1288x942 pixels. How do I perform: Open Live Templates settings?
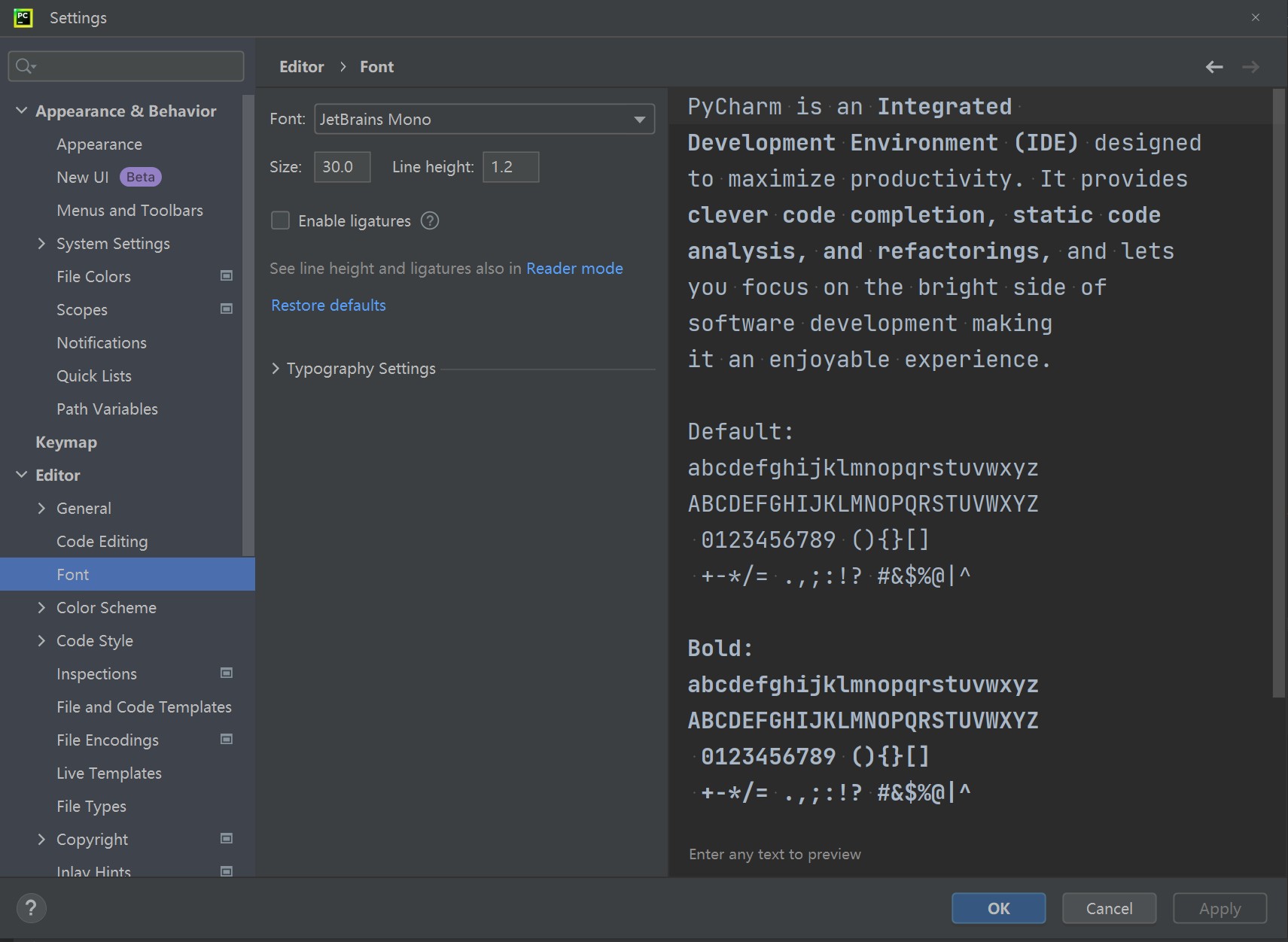(109, 773)
